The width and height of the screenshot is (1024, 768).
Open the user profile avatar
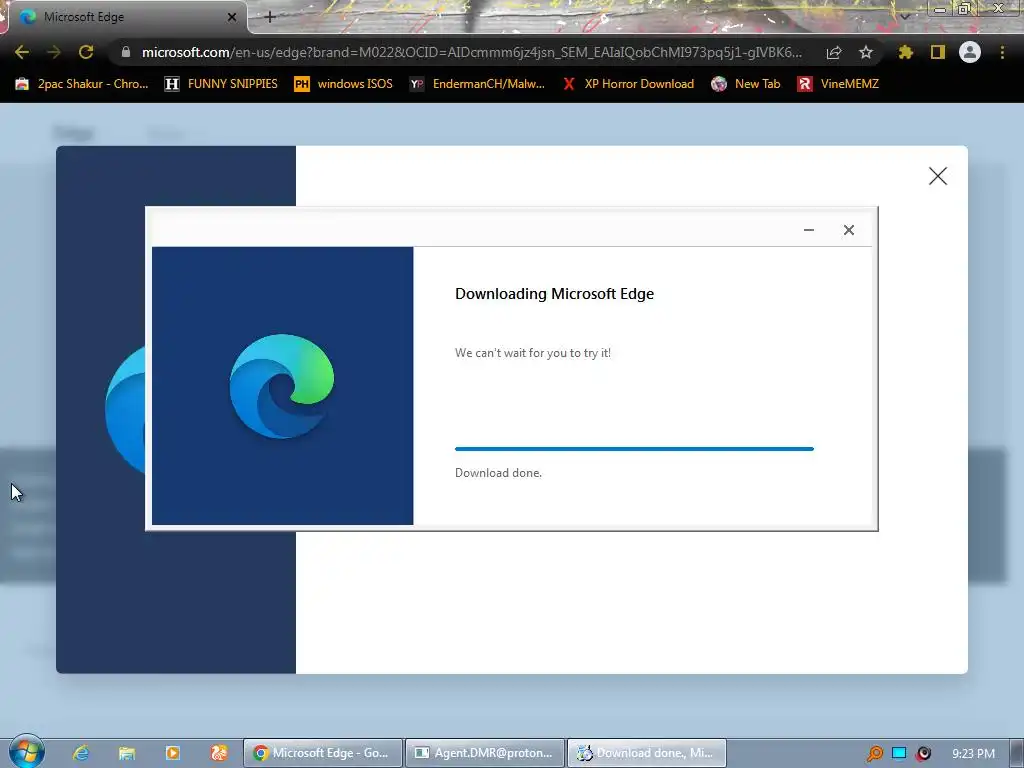(970, 52)
